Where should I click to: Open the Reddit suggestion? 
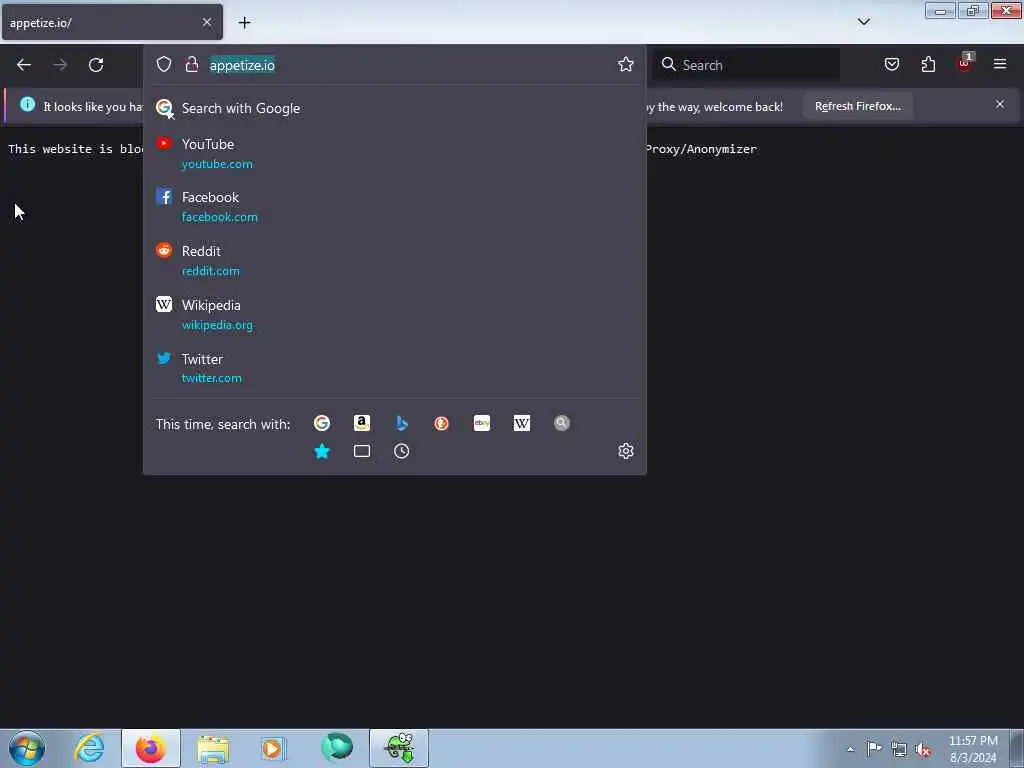394,261
